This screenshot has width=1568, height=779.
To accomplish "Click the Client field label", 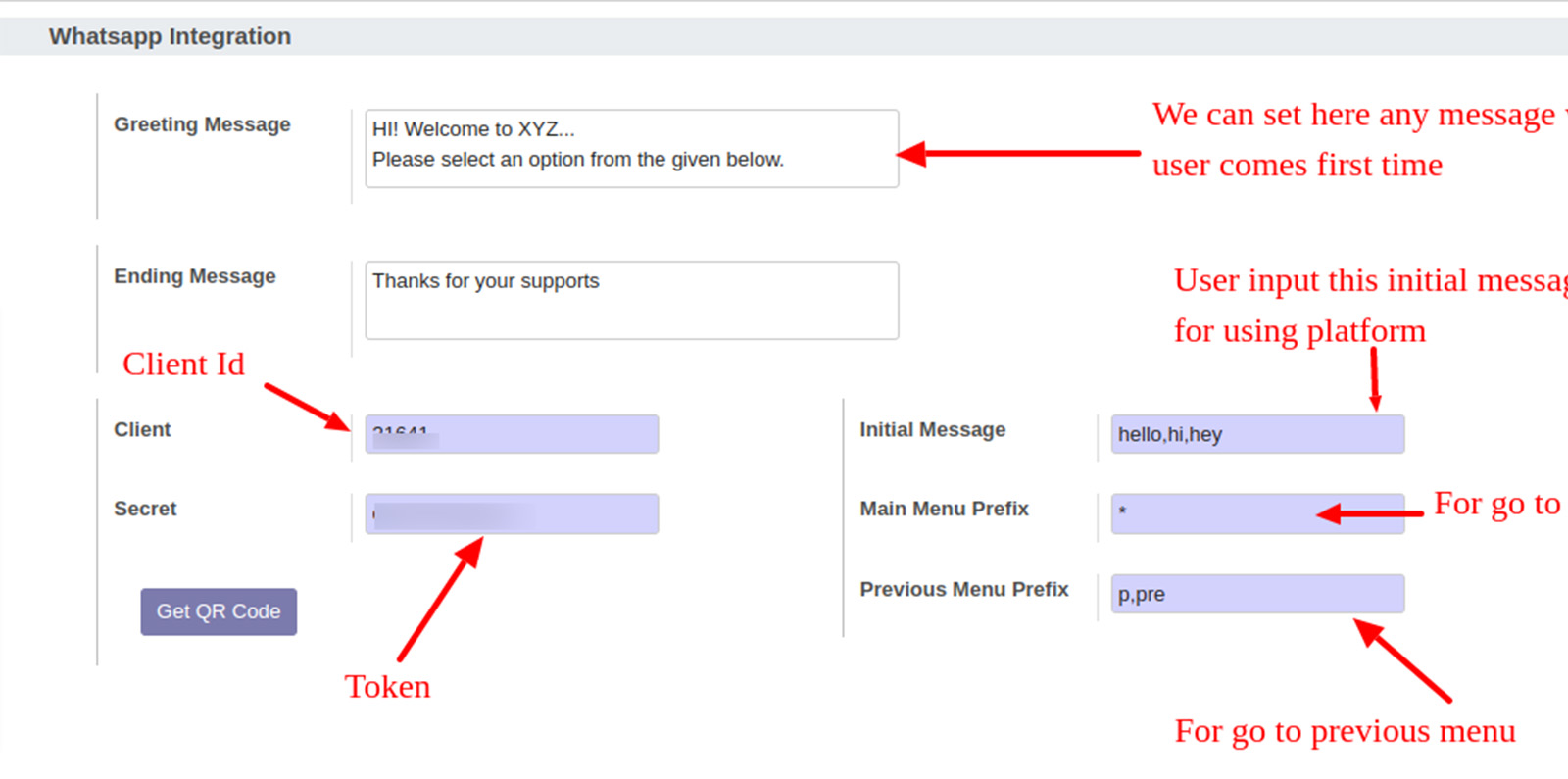I will coord(142,429).
